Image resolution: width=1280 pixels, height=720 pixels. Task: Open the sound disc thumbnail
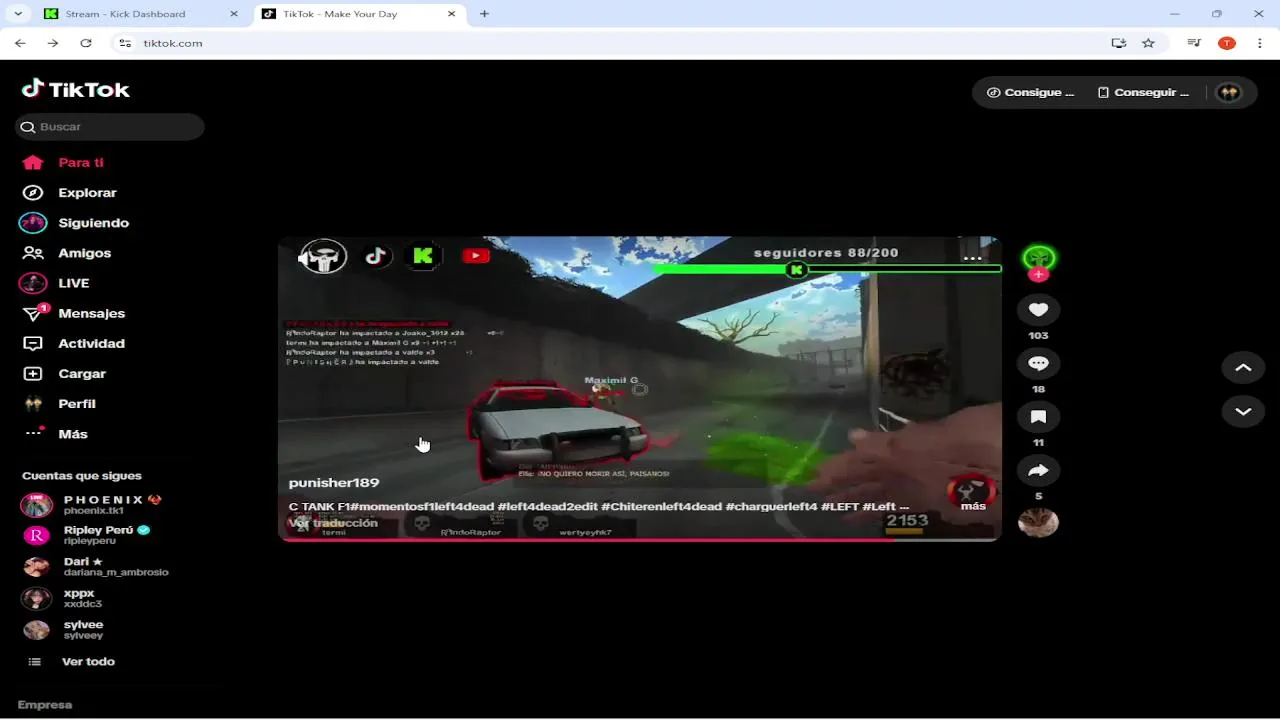1038,523
